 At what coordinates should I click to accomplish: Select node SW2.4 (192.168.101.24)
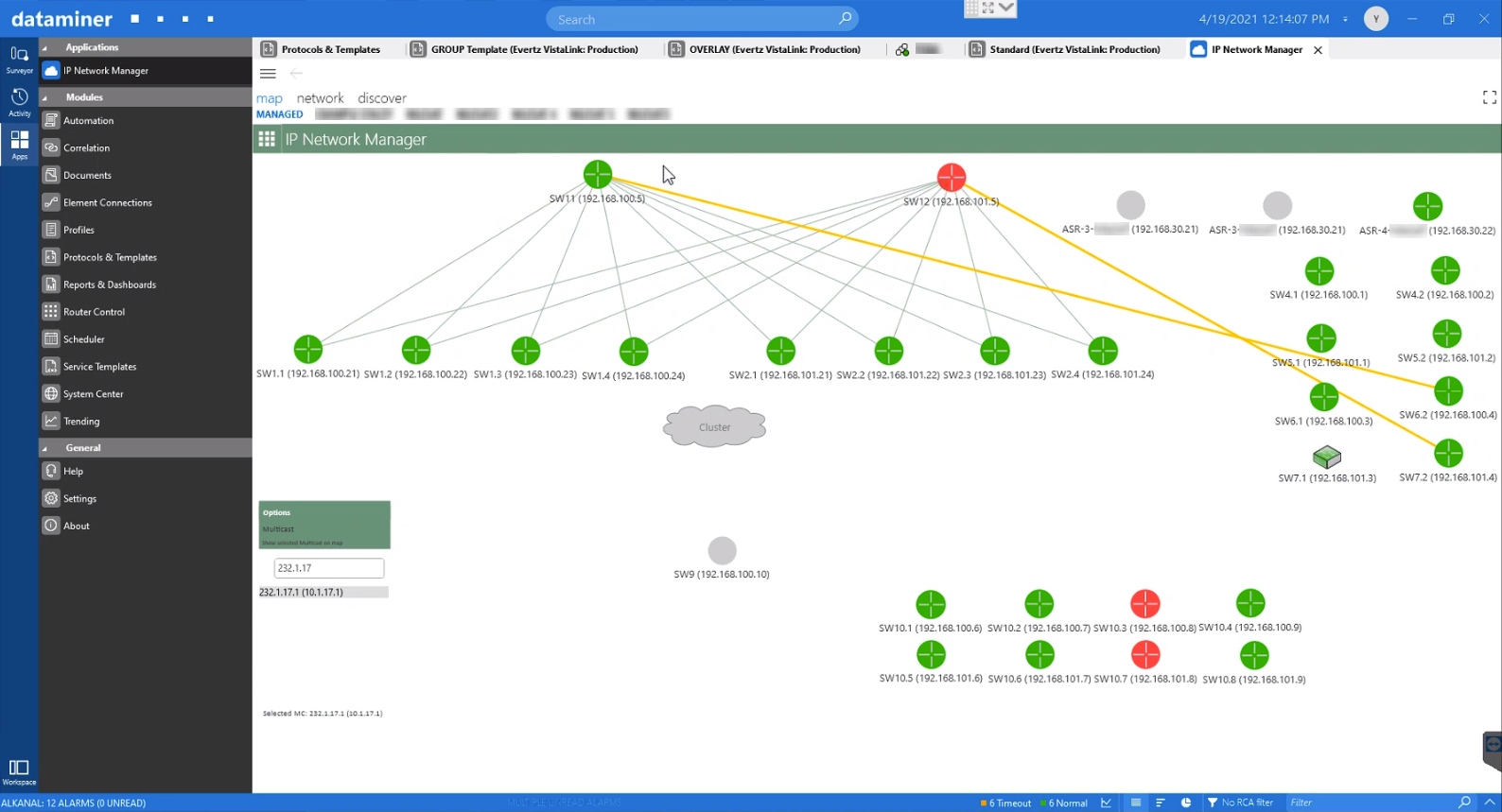[x=1103, y=351]
